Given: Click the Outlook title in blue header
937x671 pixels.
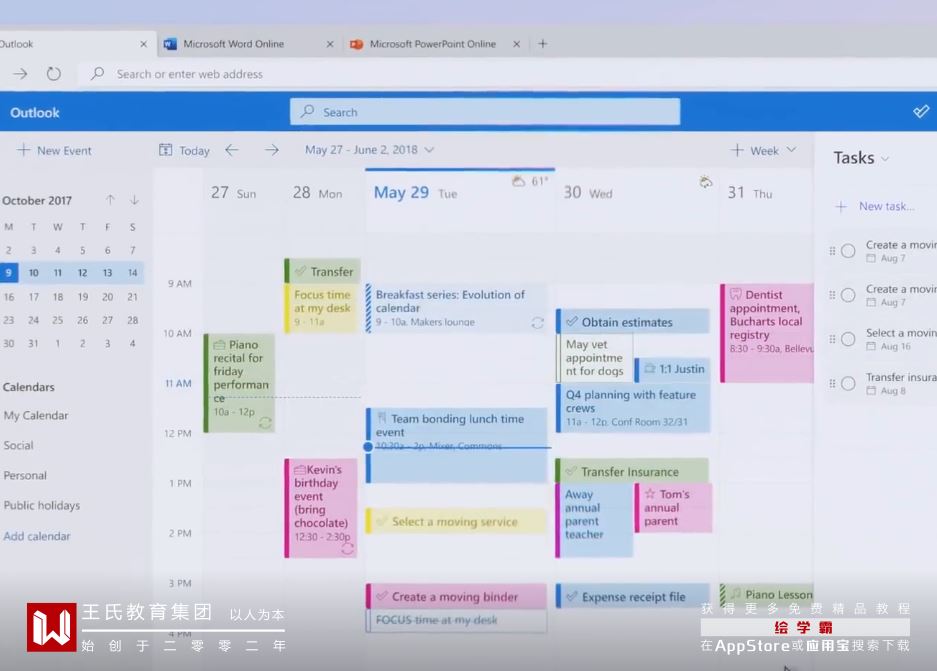Looking at the screenshot, I should [35, 112].
